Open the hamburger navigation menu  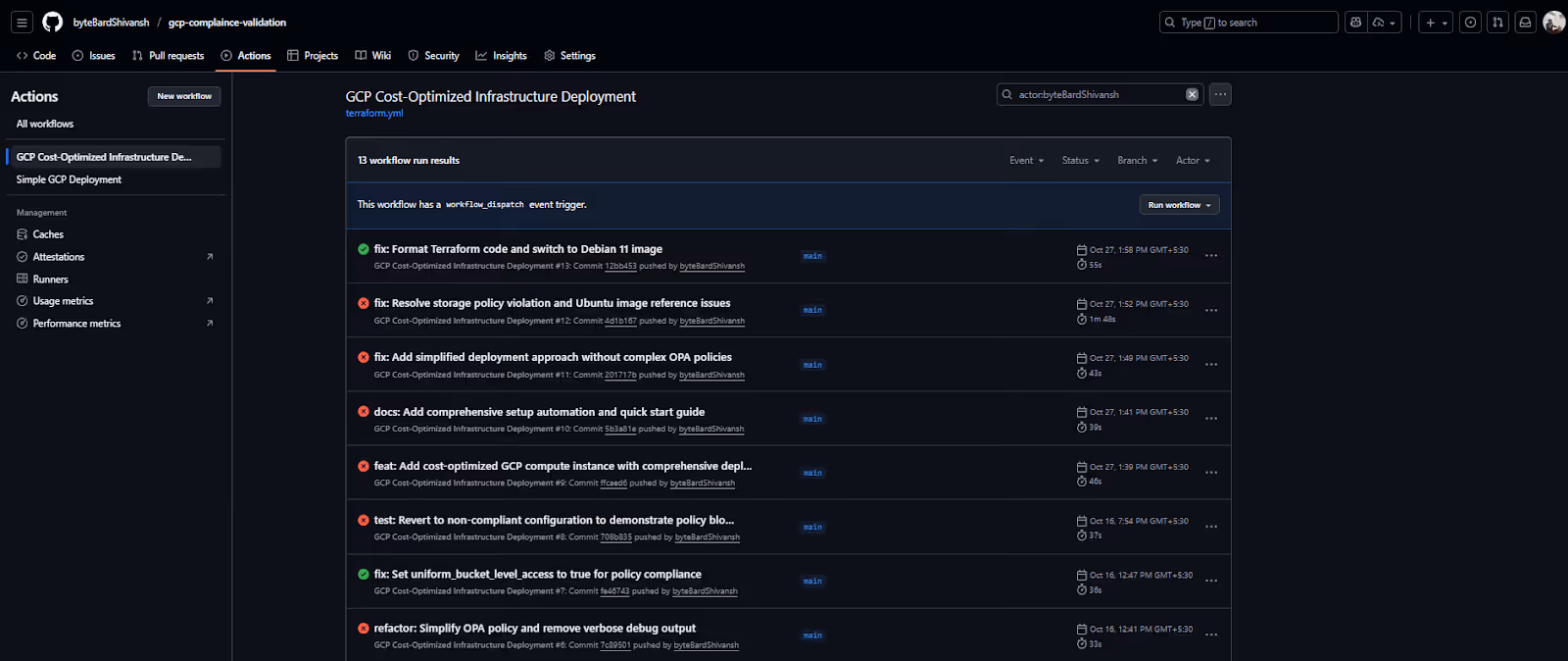click(22, 23)
